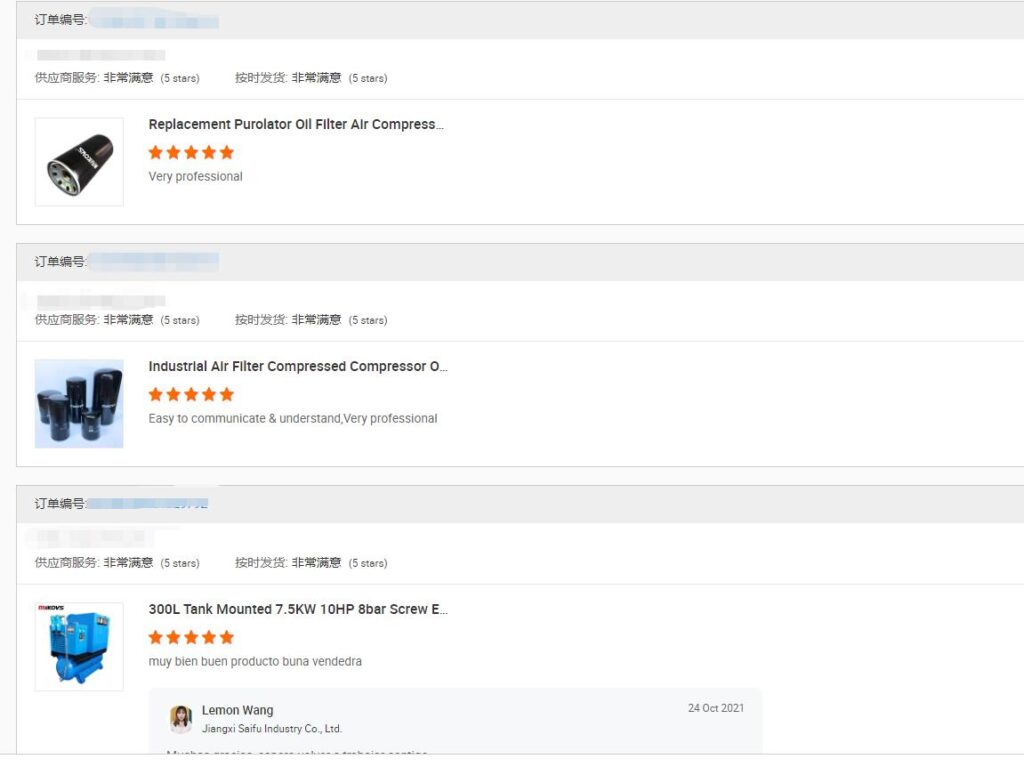Click the "Easy to communicate & understand" review
The image size is (1024, 767).
[292, 419]
